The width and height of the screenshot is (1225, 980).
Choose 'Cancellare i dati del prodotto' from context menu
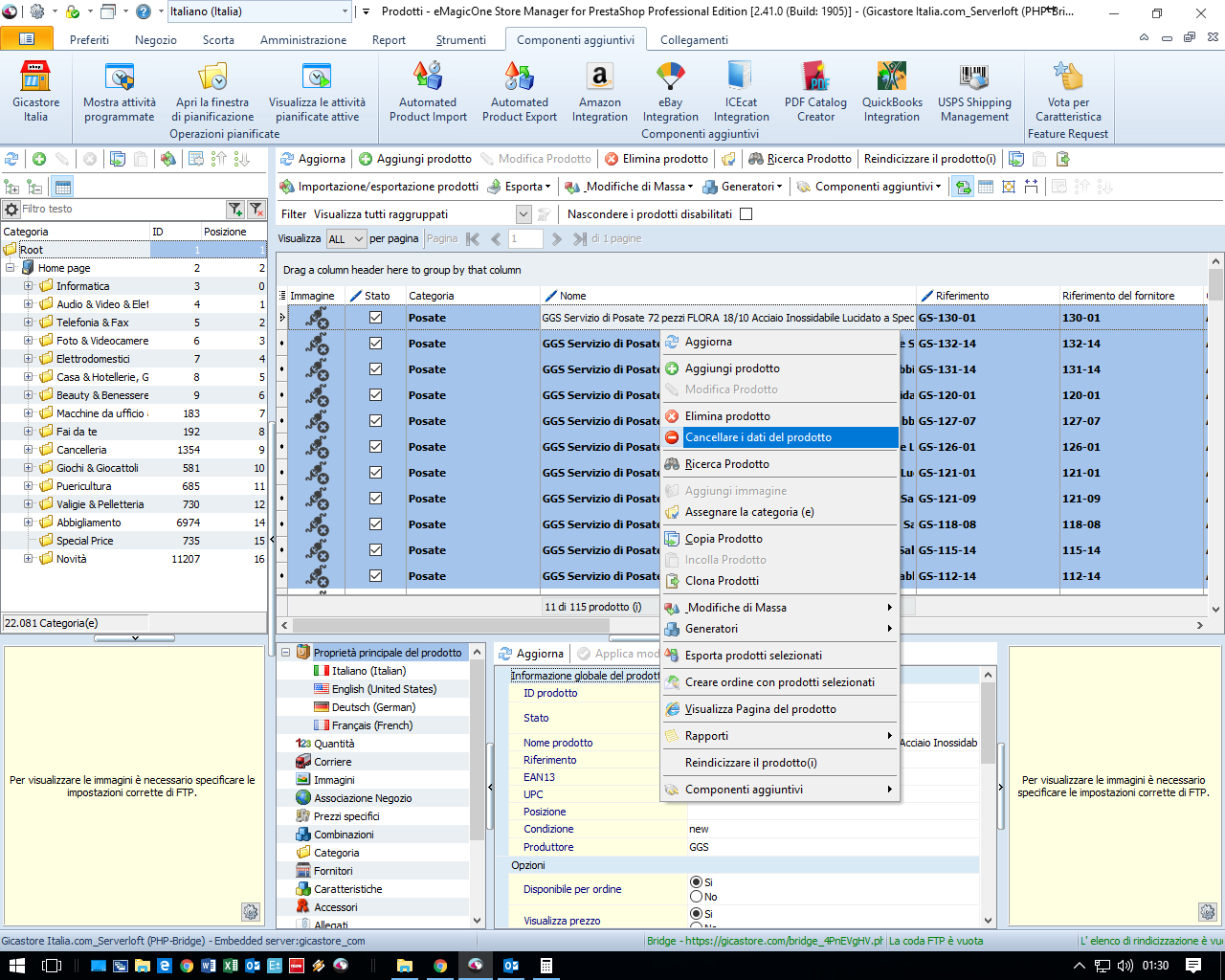pos(758,437)
